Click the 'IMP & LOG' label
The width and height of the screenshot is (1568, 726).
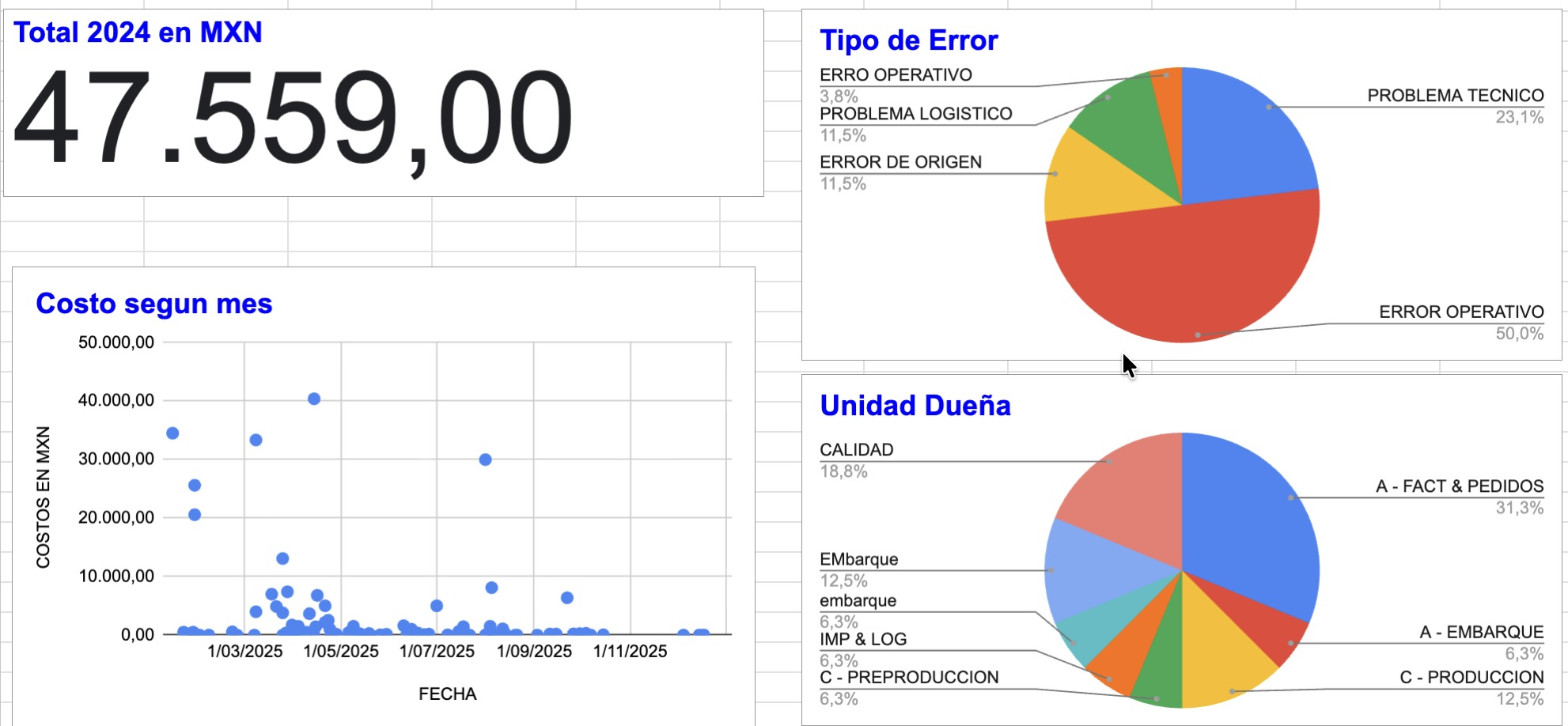pyautogui.click(x=863, y=640)
